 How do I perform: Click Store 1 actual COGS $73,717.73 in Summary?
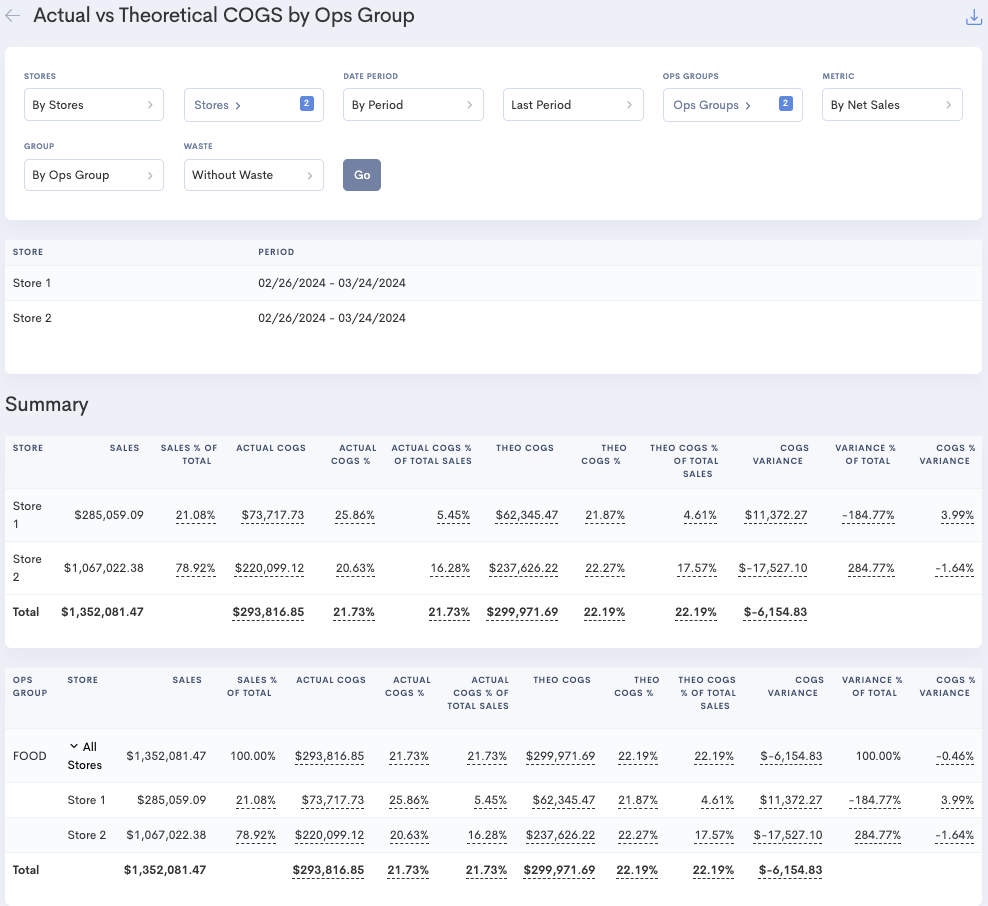[273, 515]
